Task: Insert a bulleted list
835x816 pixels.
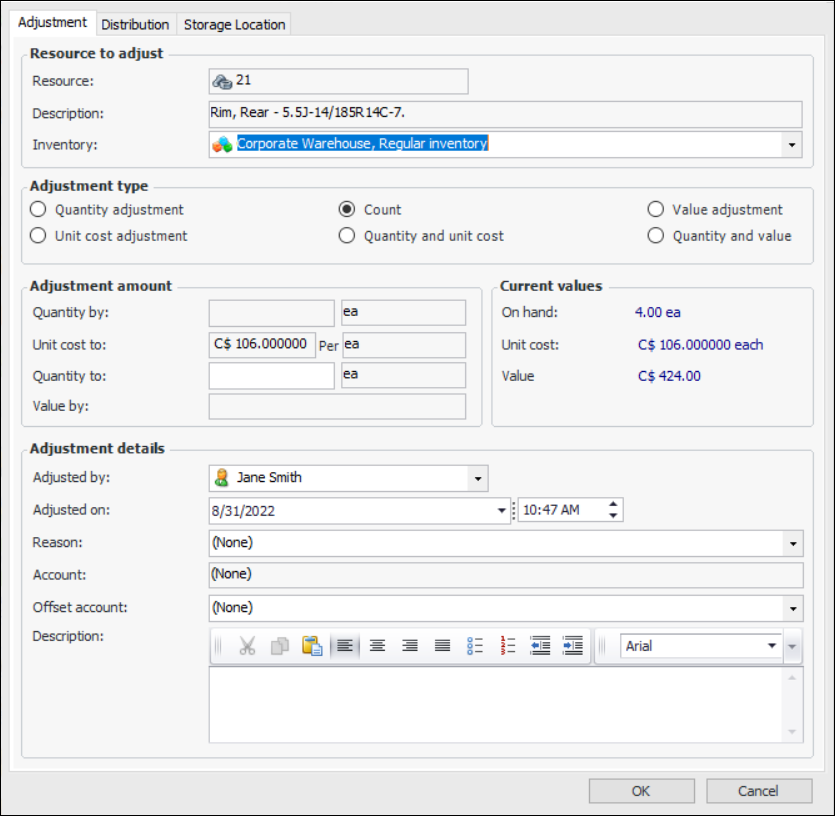Action: (475, 646)
